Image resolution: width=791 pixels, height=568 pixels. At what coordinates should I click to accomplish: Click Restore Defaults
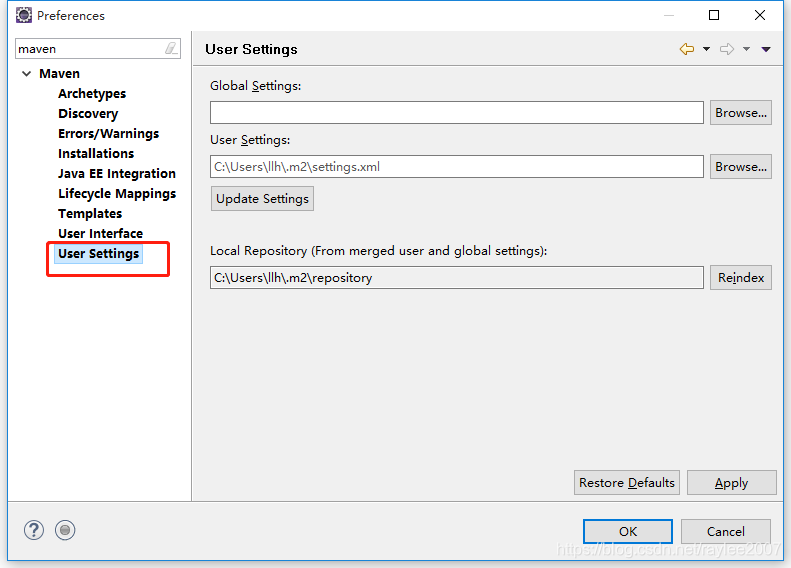[x=627, y=483]
